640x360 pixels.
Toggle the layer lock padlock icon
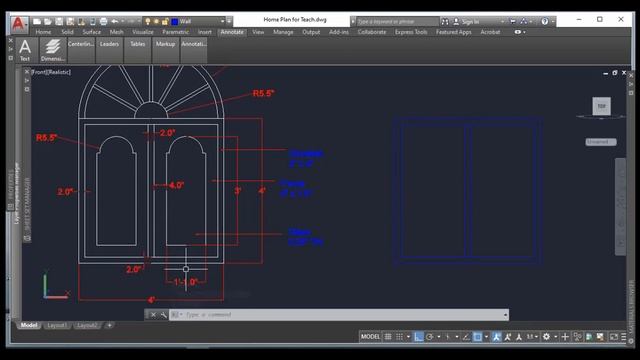click(165, 21)
